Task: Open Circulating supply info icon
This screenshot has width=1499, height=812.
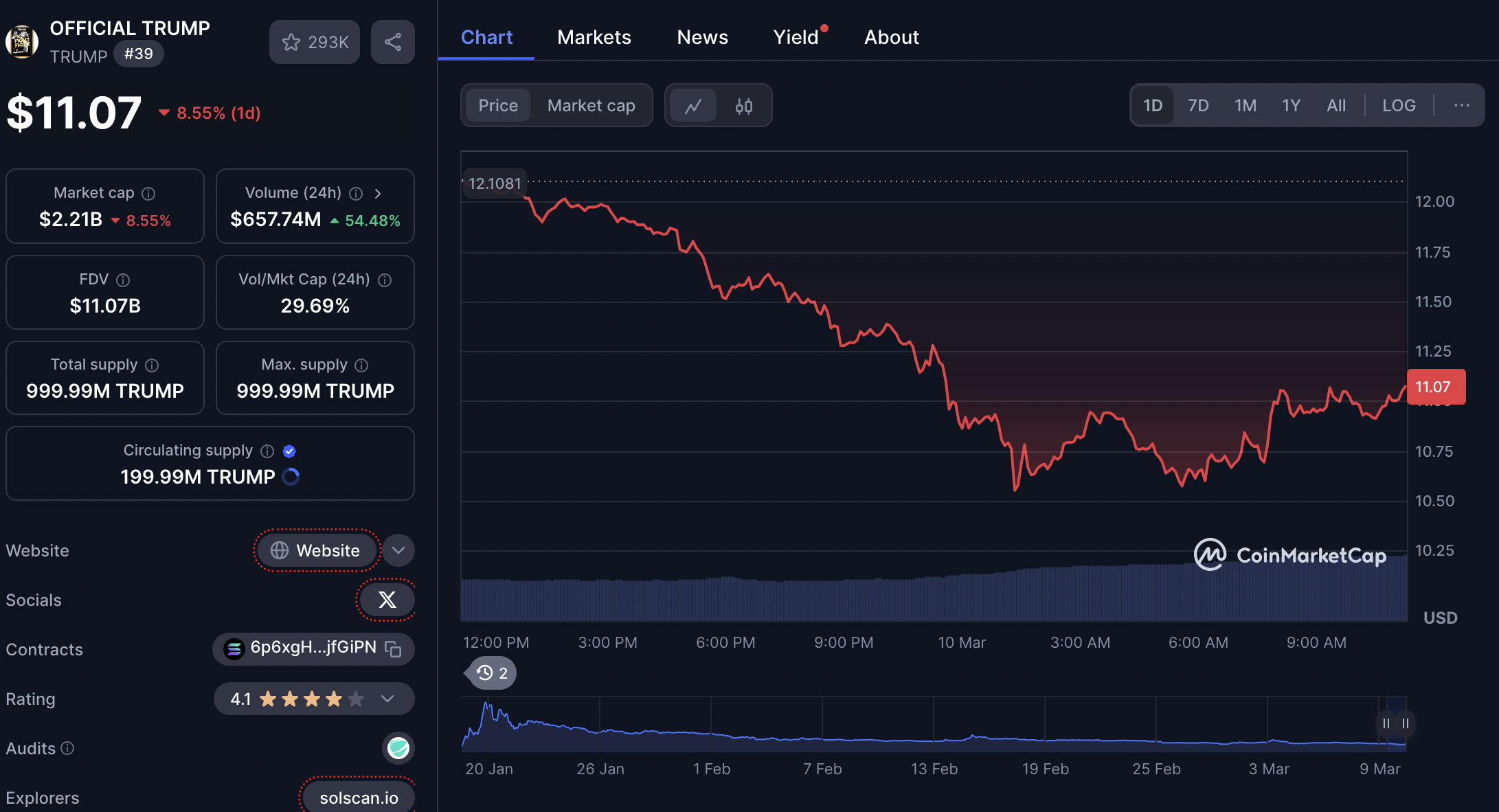Action: click(x=267, y=451)
